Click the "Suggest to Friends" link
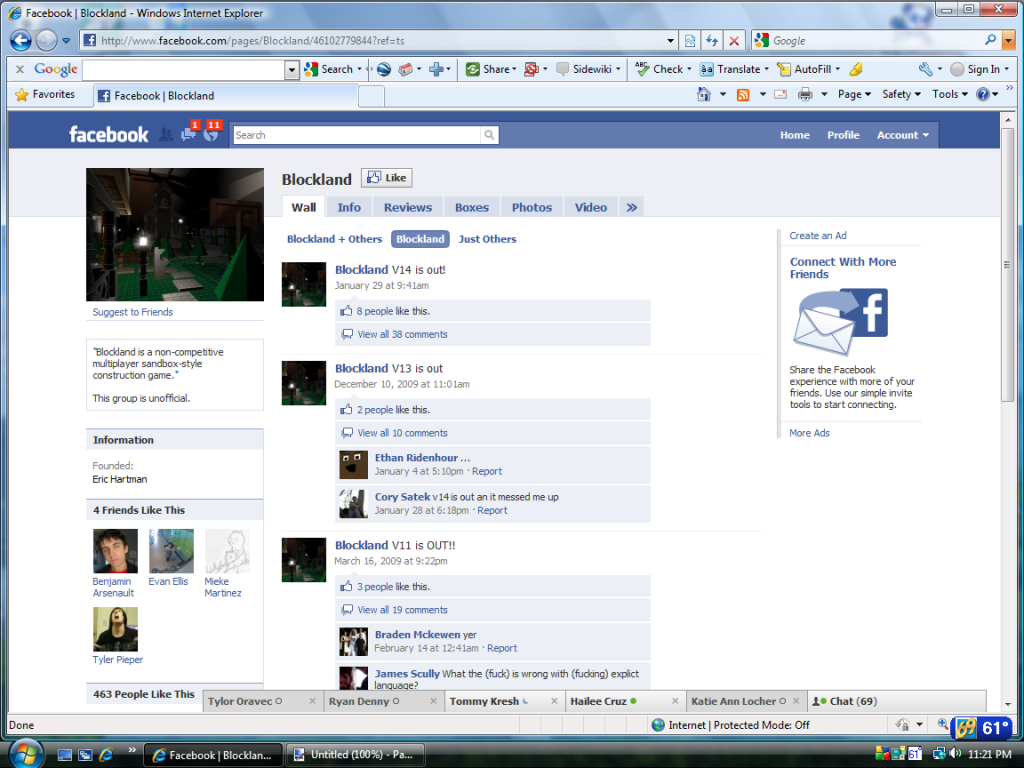The image size is (1024, 768). (x=133, y=312)
